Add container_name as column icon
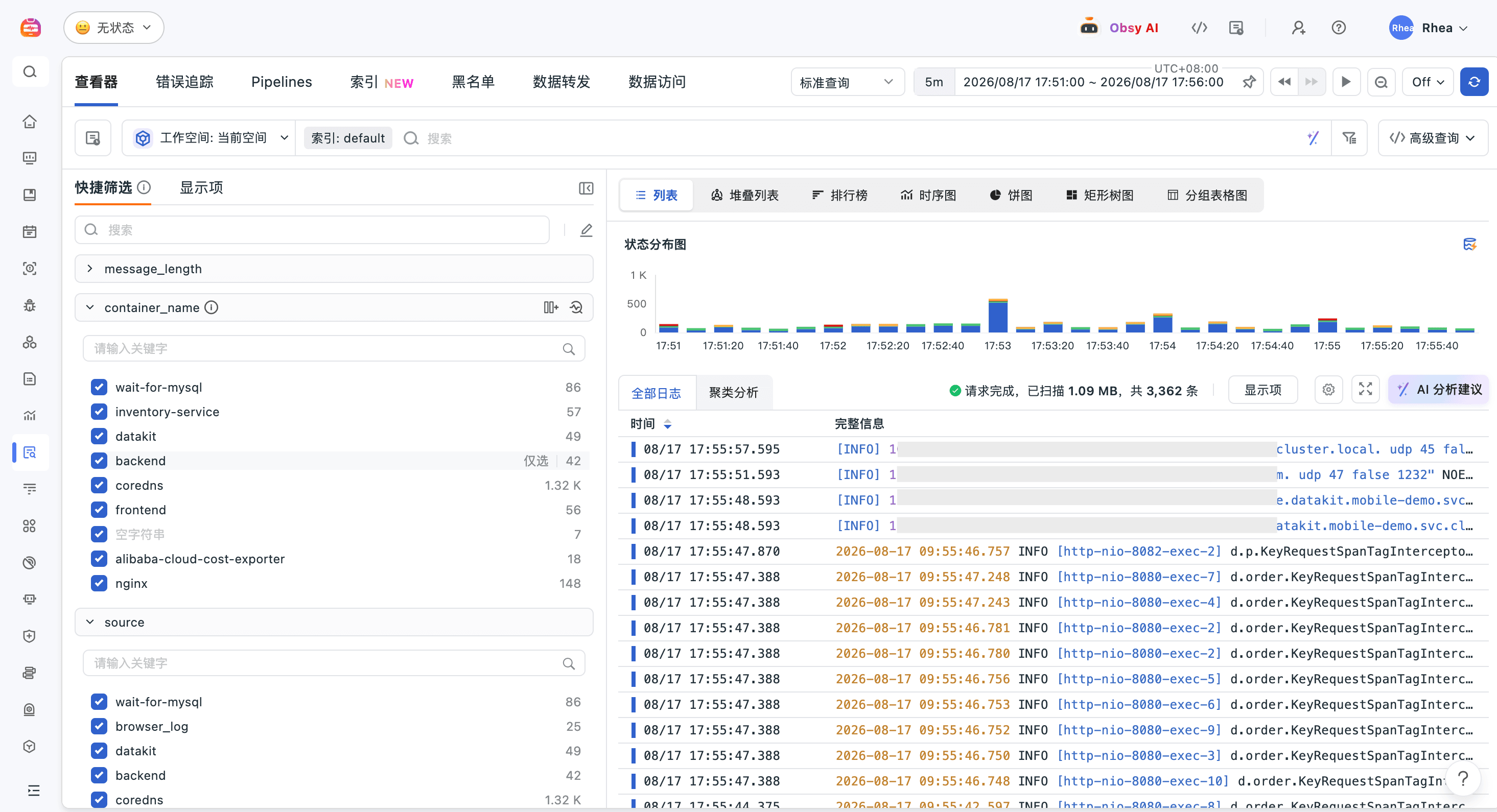This screenshot has width=1497, height=812. click(x=550, y=307)
